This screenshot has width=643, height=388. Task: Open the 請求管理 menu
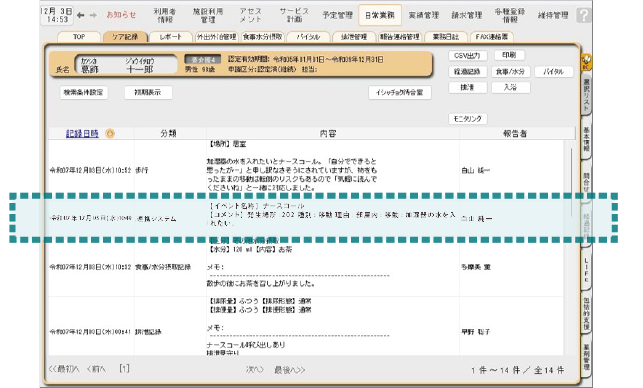tap(467, 15)
